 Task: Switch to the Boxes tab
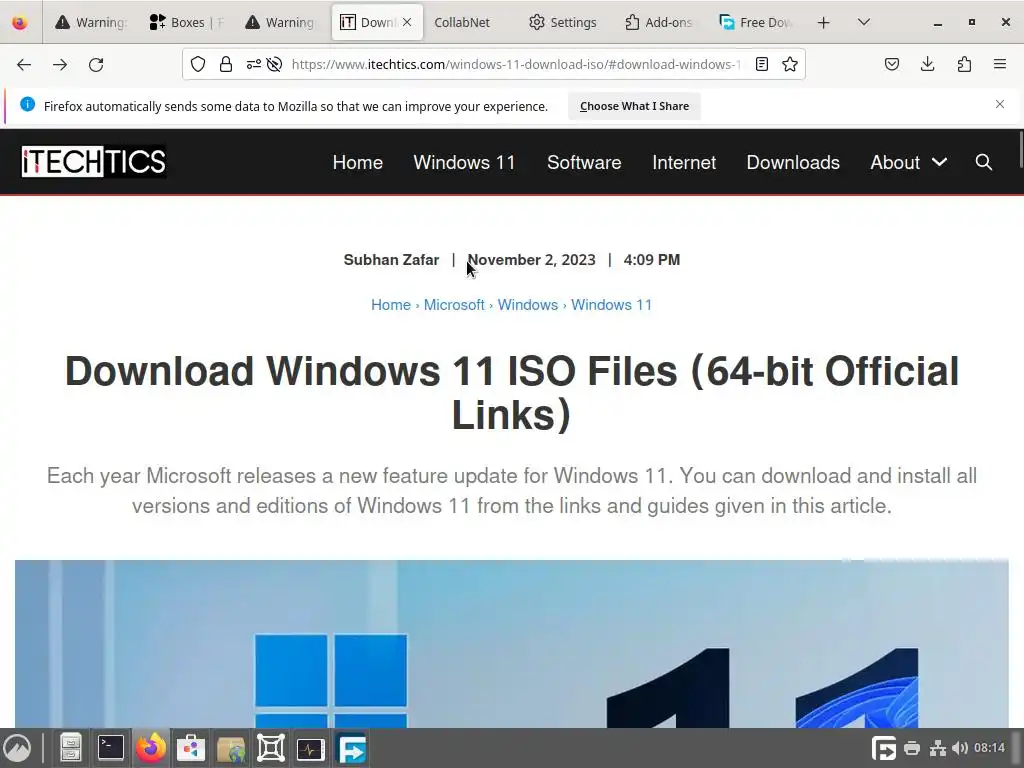[x=186, y=22]
